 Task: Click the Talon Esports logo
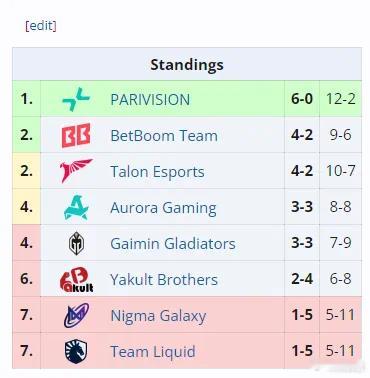[x=76, y=171]
